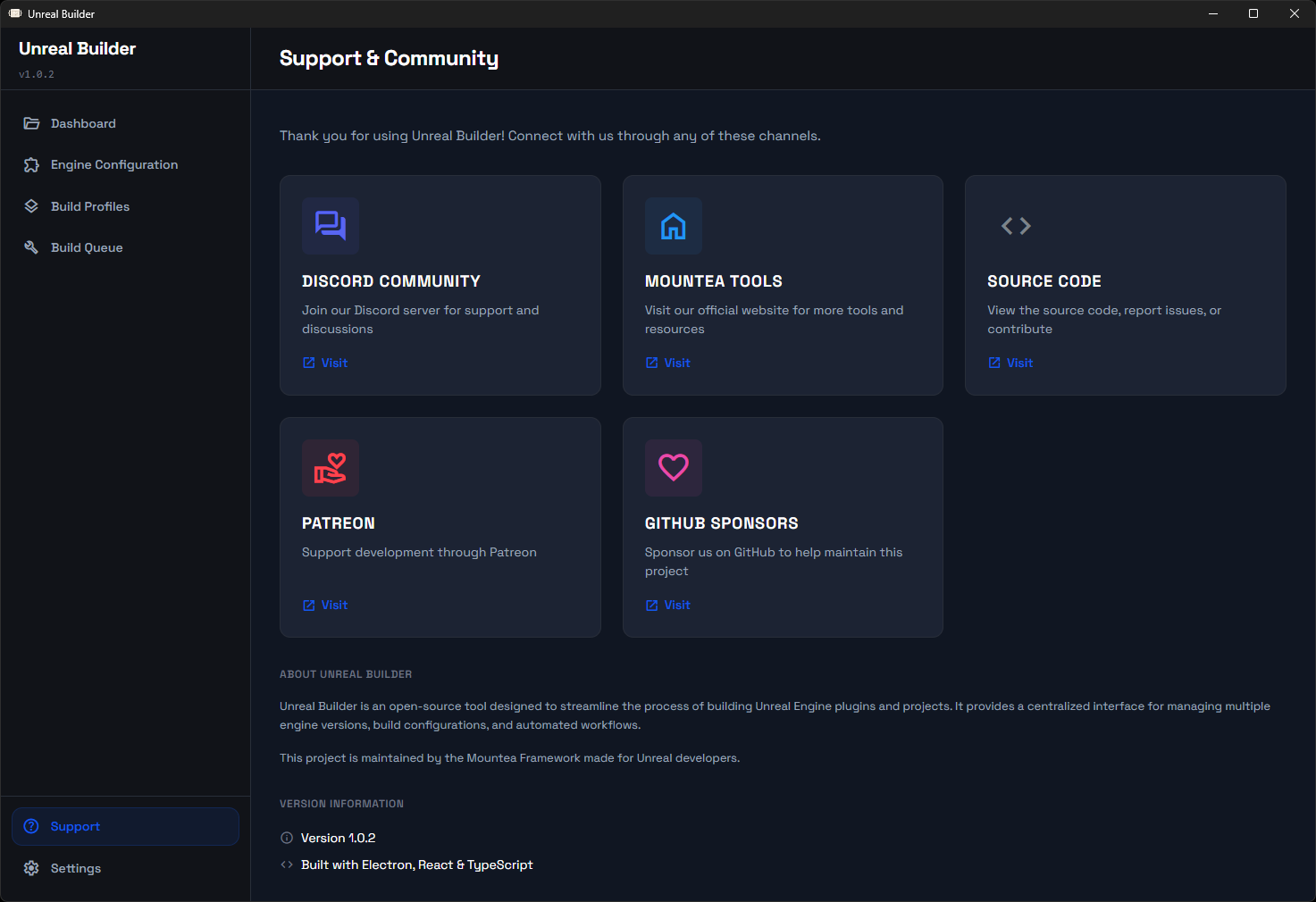Click Built with Electron, React & TypeScript text
The width and height of the screenshot is (1316, 902).
tap(417, 864)
